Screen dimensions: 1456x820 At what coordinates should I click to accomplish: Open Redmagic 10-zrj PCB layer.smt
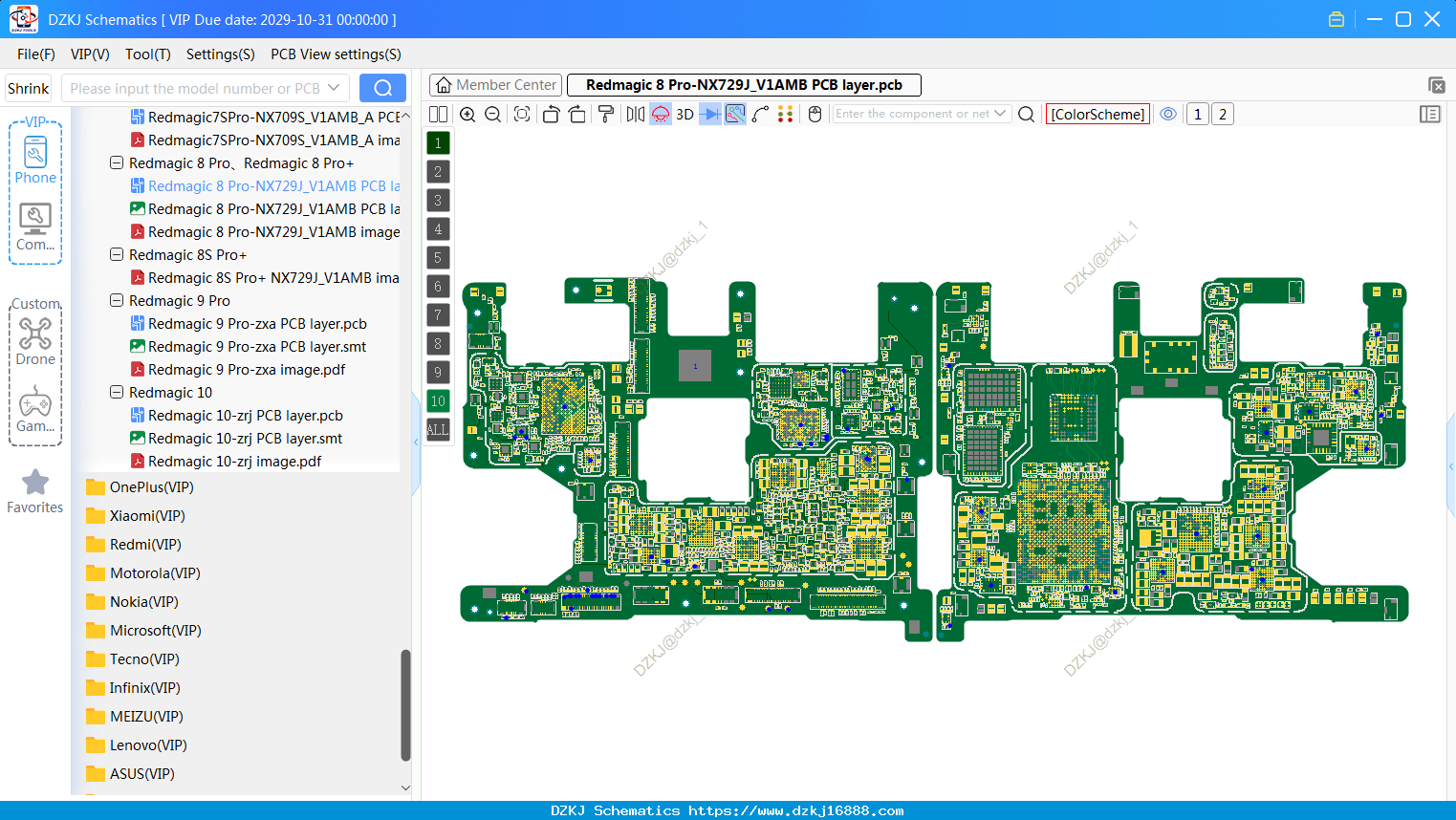[x=245, y=439]
